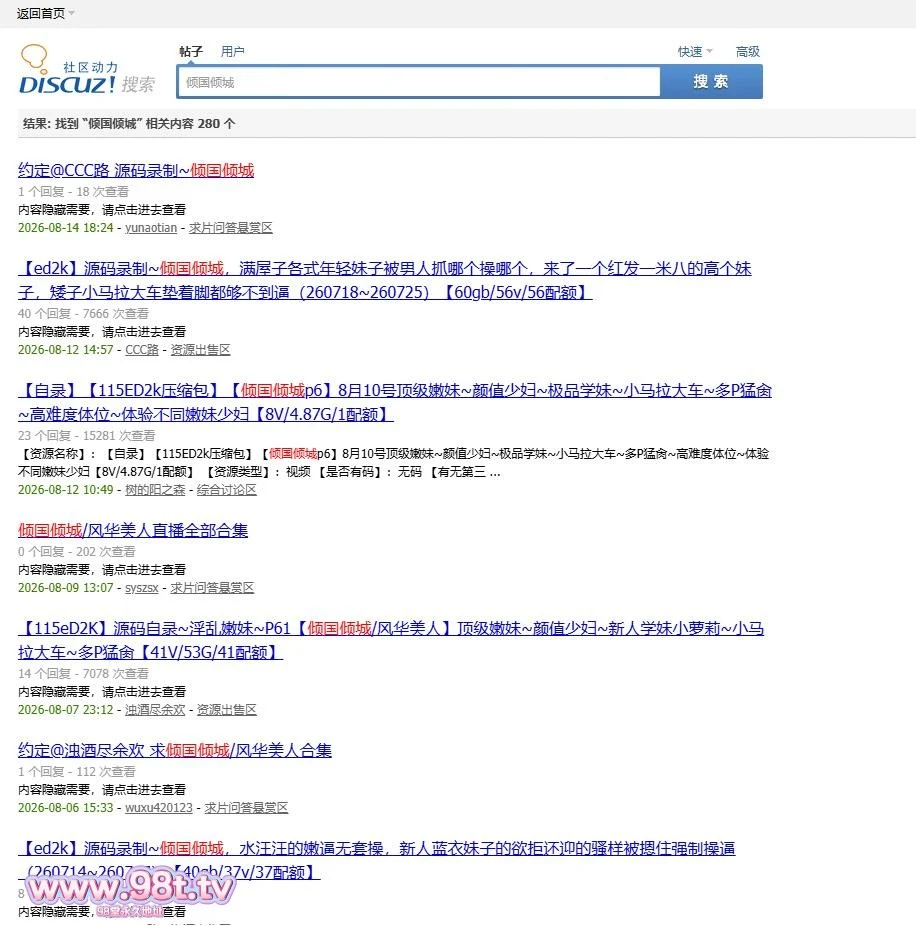Open result 倾国倾城/风华美人直播全部合集
This screenshot has height=926, width=916.
coord(133,530)
